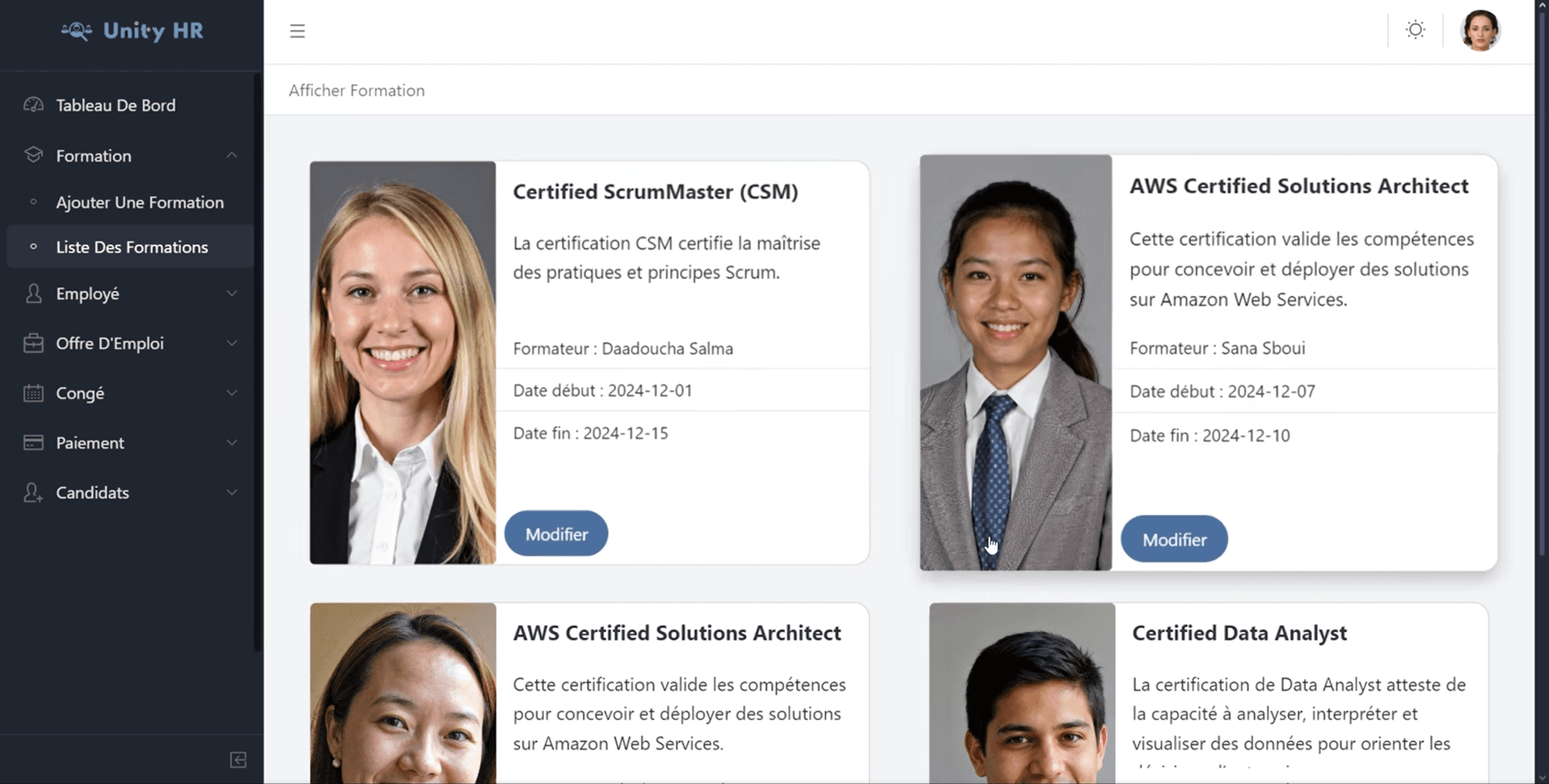The image size is (1549, 784).
Task: Click the Certified ScrumMaster (CSM) title
Action: tap(656, 192)
